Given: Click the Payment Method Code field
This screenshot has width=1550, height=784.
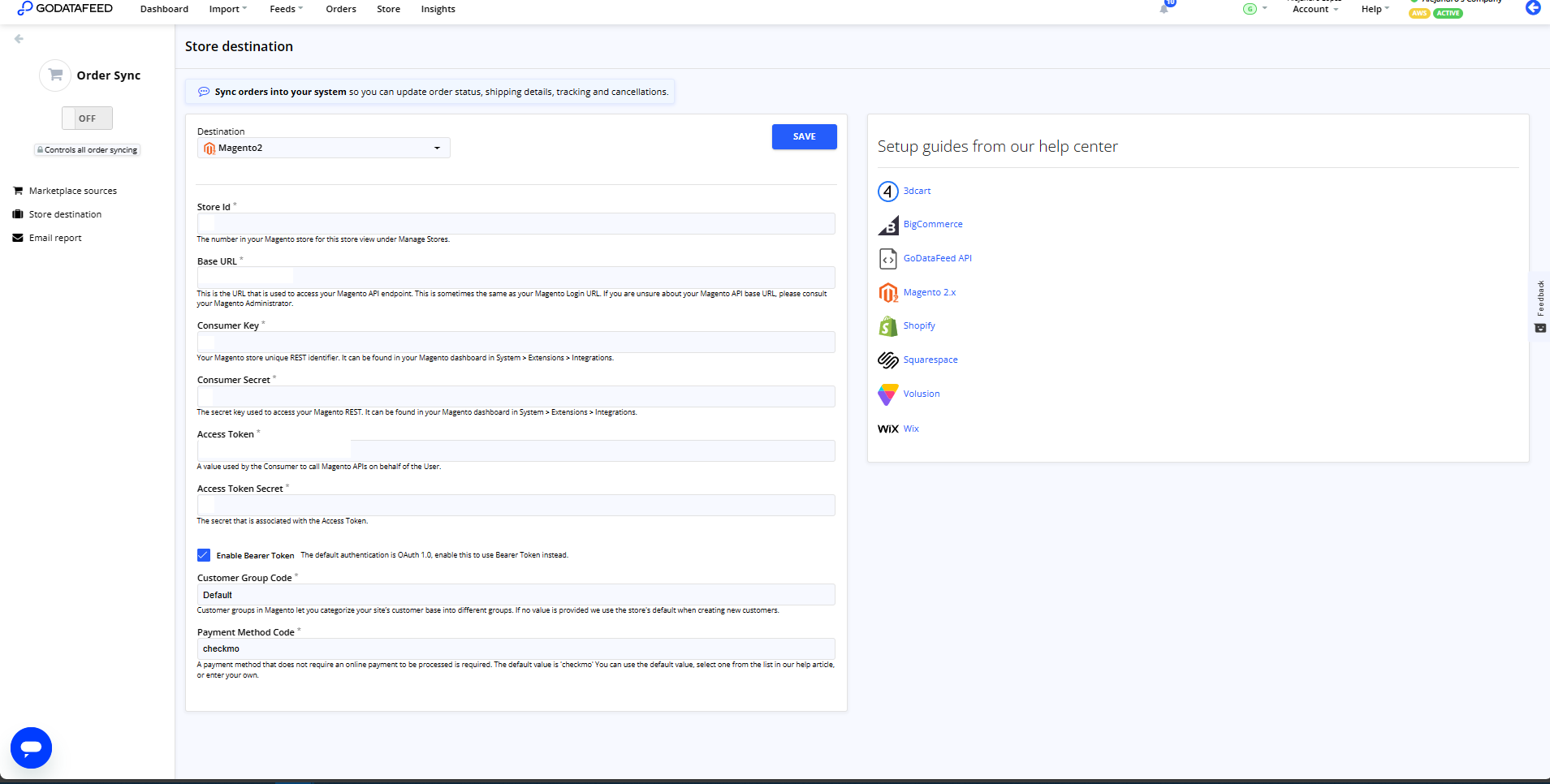Looking at the screenshot, I should (x=516, y=648).
